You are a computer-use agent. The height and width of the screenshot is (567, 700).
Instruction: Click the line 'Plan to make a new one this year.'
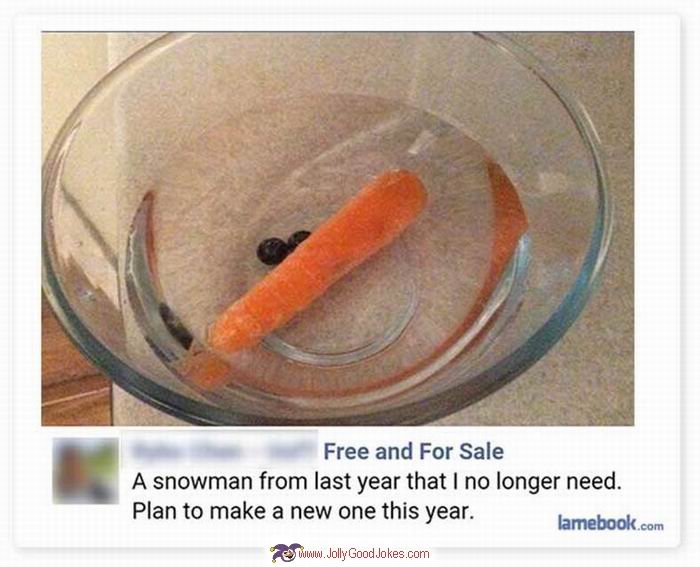[303, 511]
